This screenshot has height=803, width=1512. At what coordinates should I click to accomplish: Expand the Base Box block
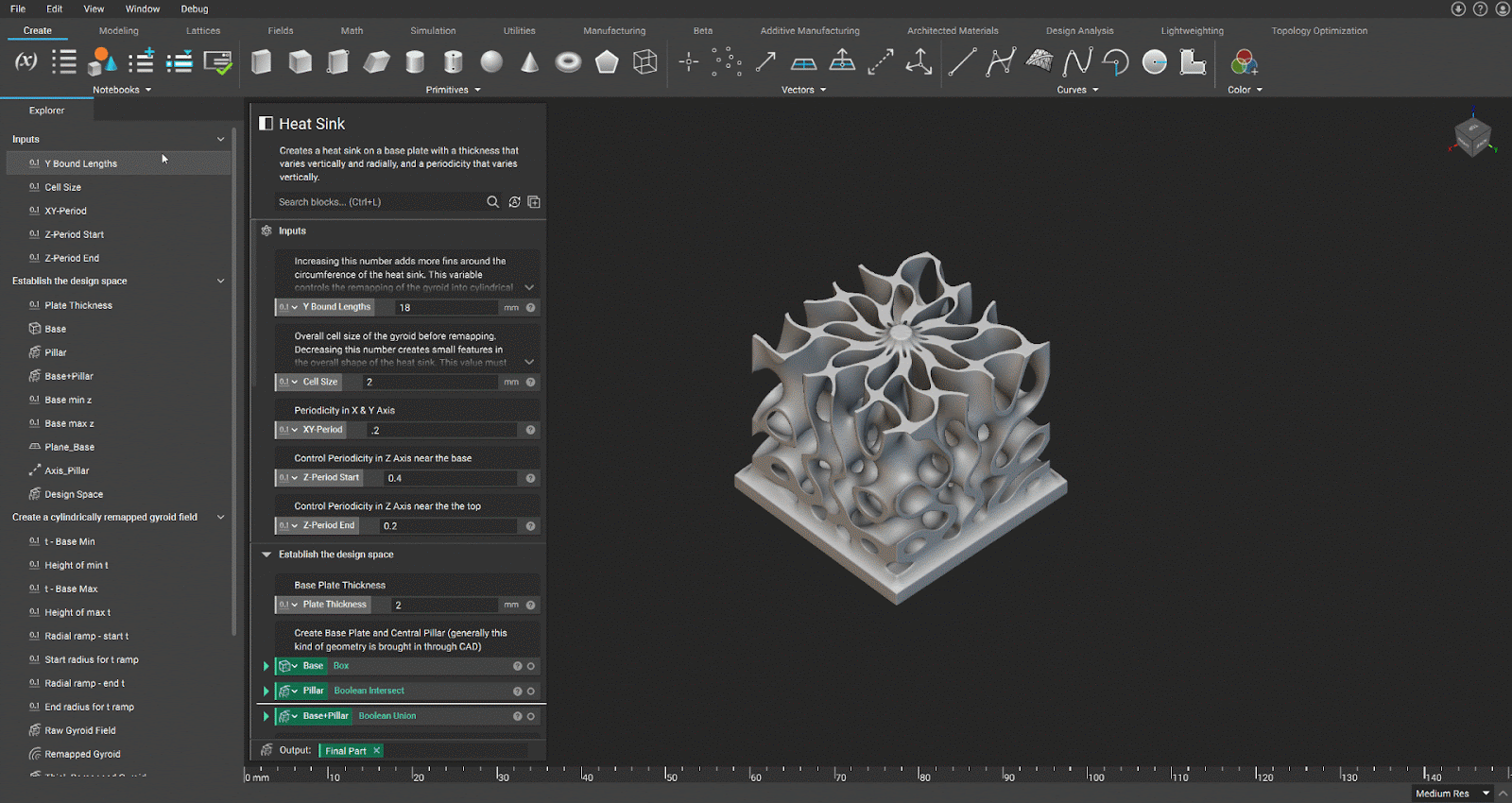click(x=266, y=666)
